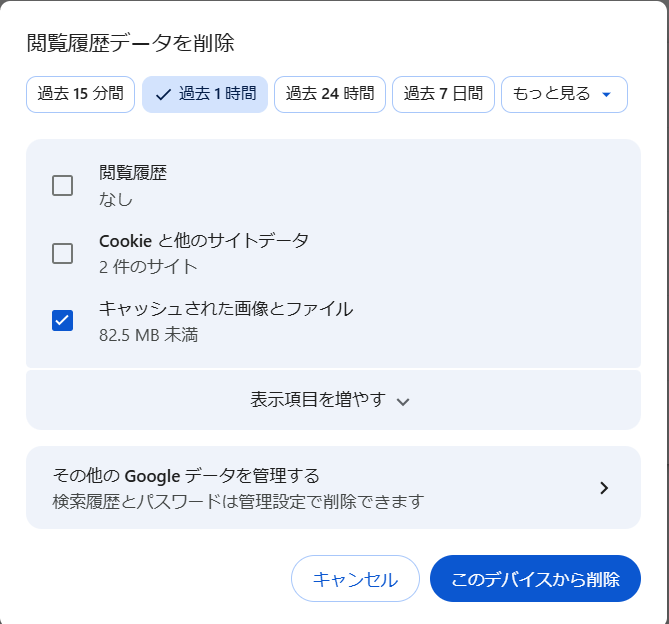The height and width of the screenshot is (624, 669).
Task: Click the chevron next to 表示項目を増やす
Action: click(403, 401)
